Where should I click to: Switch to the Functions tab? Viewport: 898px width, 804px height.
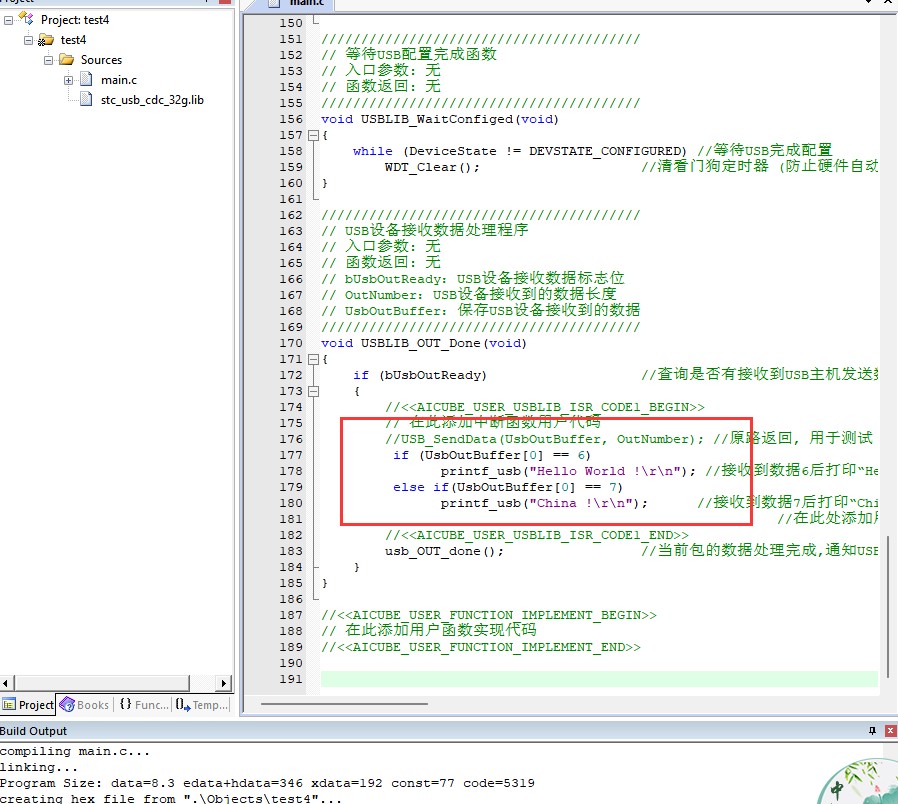(144, 704)
